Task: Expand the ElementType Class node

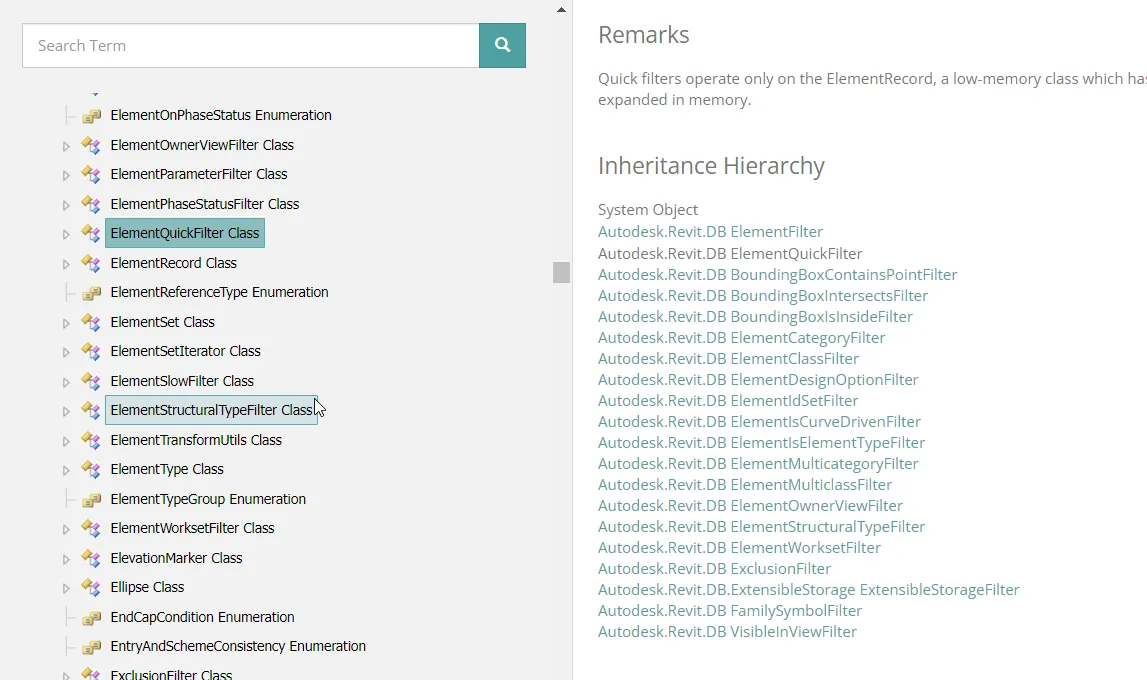Action: (x=66, y=471)
